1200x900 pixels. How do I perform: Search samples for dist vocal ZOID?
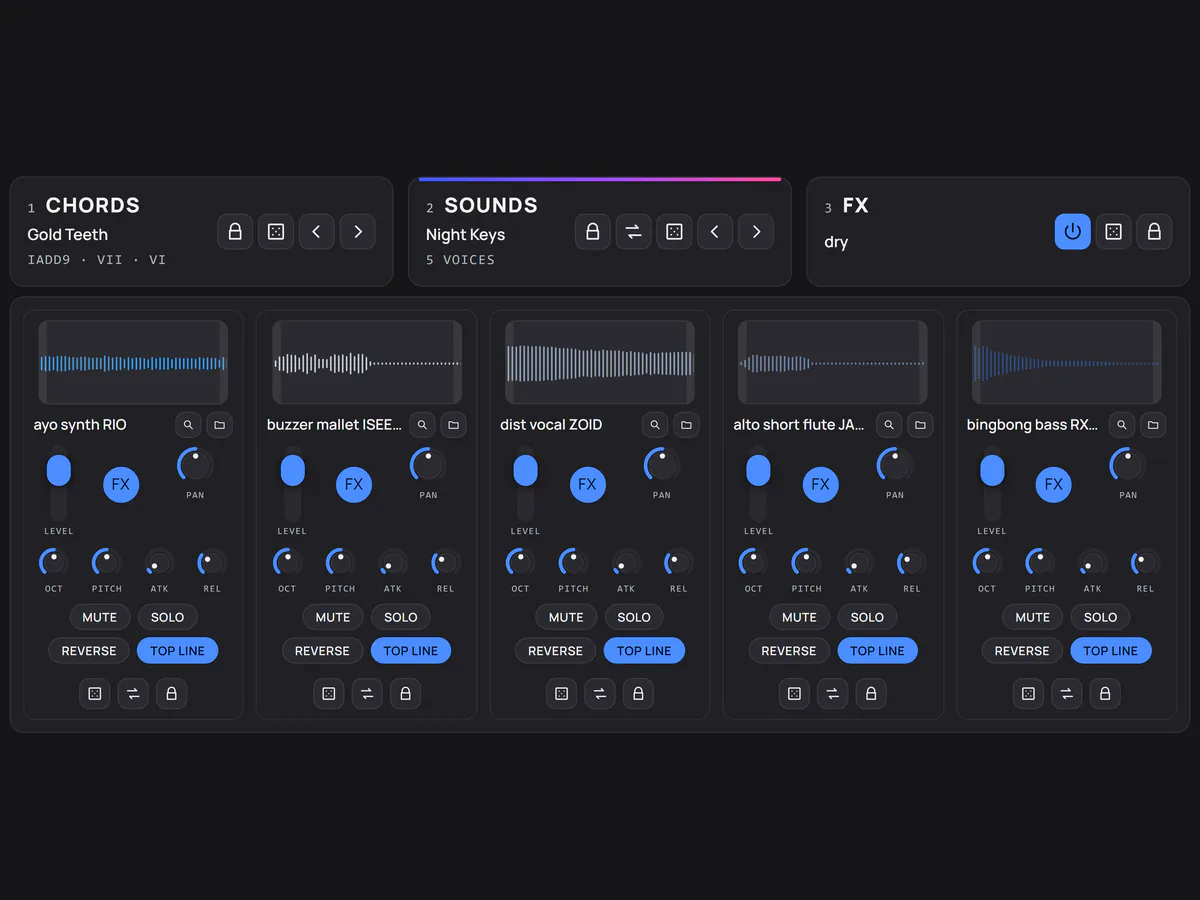pyautogui.click(x=655, y=425)
